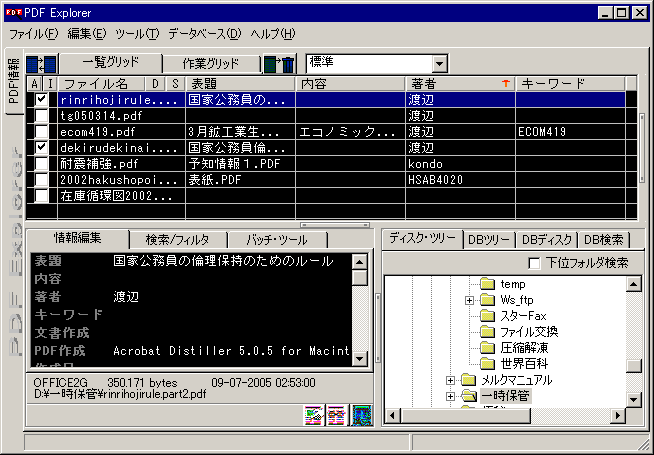This screenshot has width=654, height=455.
Task: Expand the メルクマニュアル folder node
Action: (451, 380)
